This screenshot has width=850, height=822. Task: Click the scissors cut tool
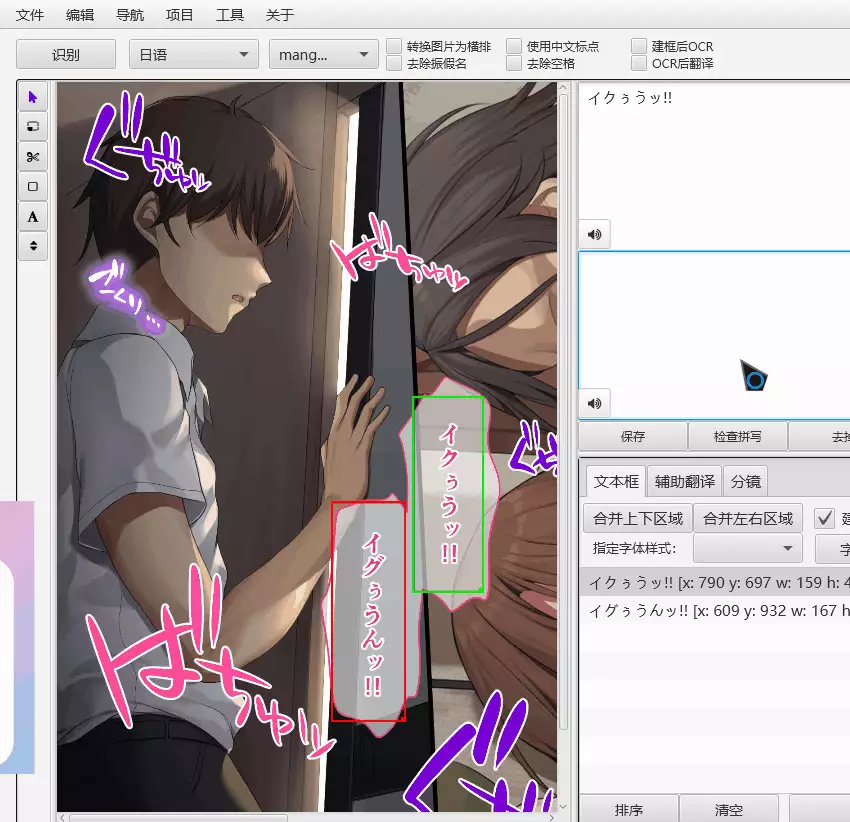[33, 156]
